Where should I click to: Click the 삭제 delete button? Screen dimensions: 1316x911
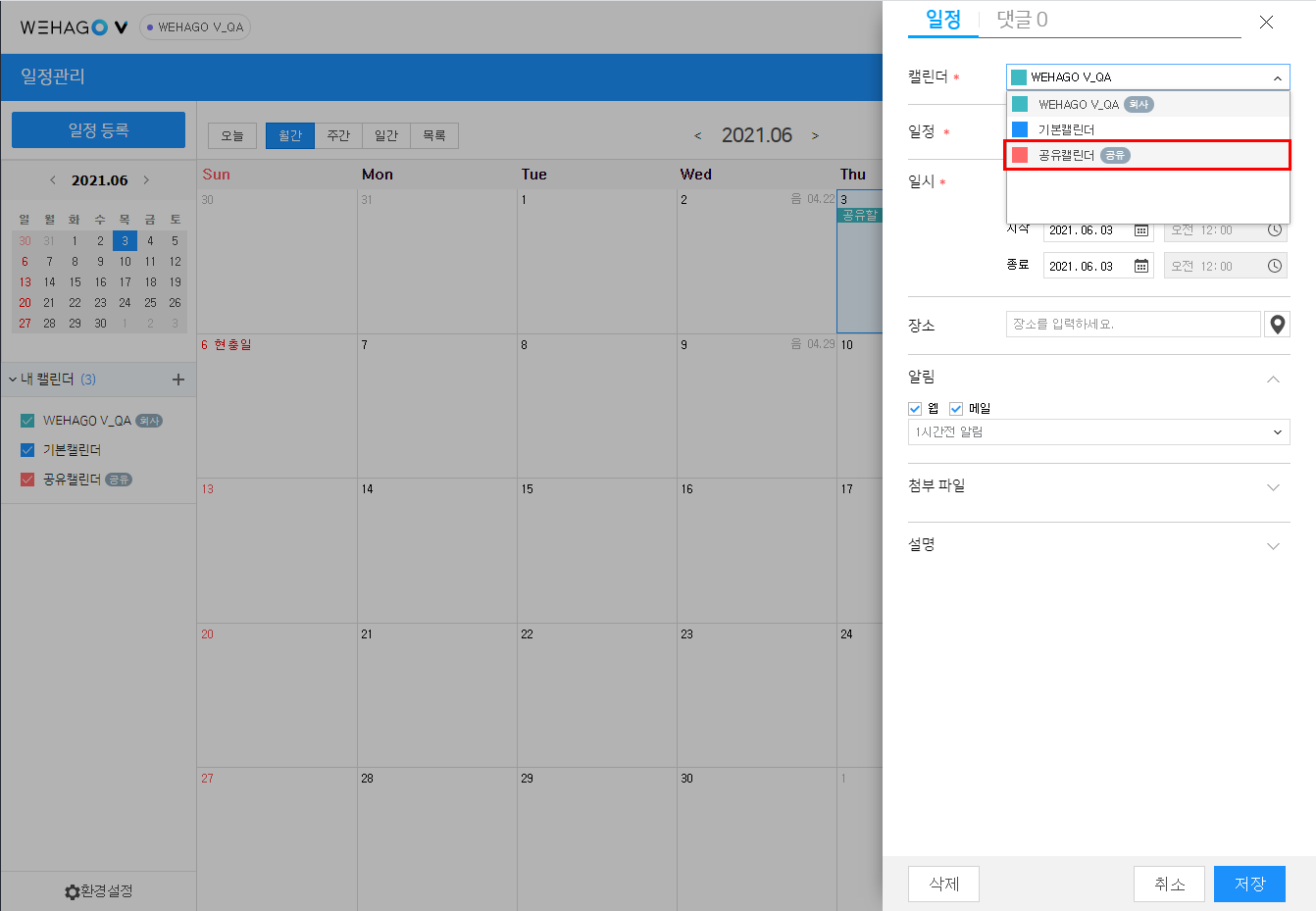943,884
